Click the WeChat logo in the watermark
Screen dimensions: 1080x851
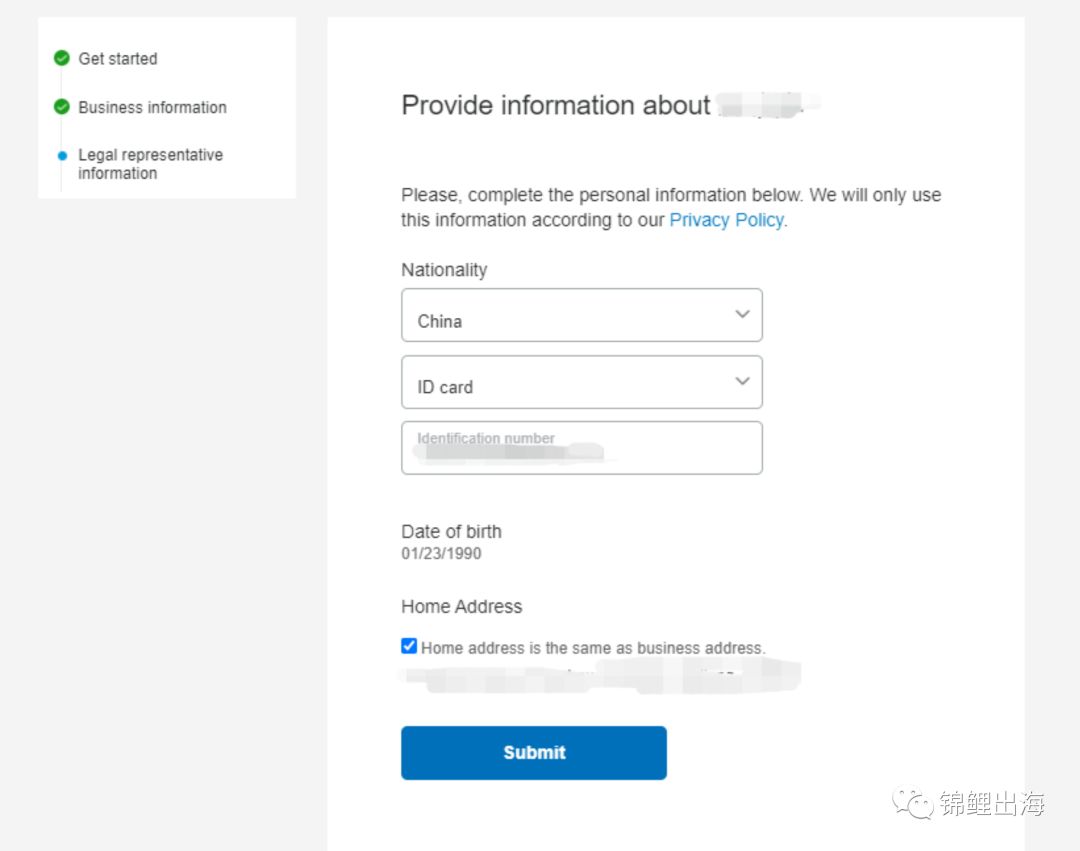(x=912, y=802)
